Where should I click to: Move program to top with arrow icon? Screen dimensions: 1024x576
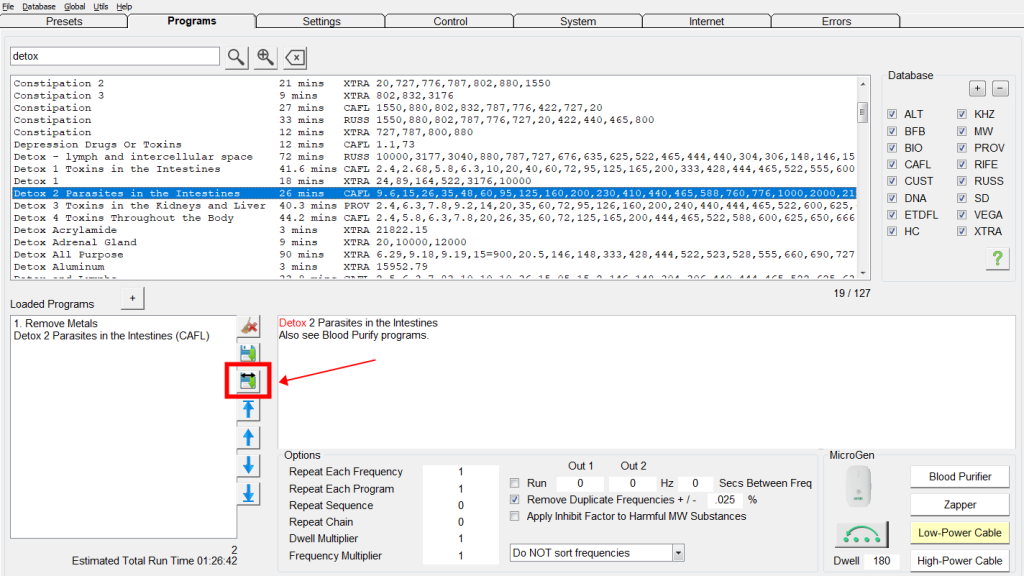point(249,409)
